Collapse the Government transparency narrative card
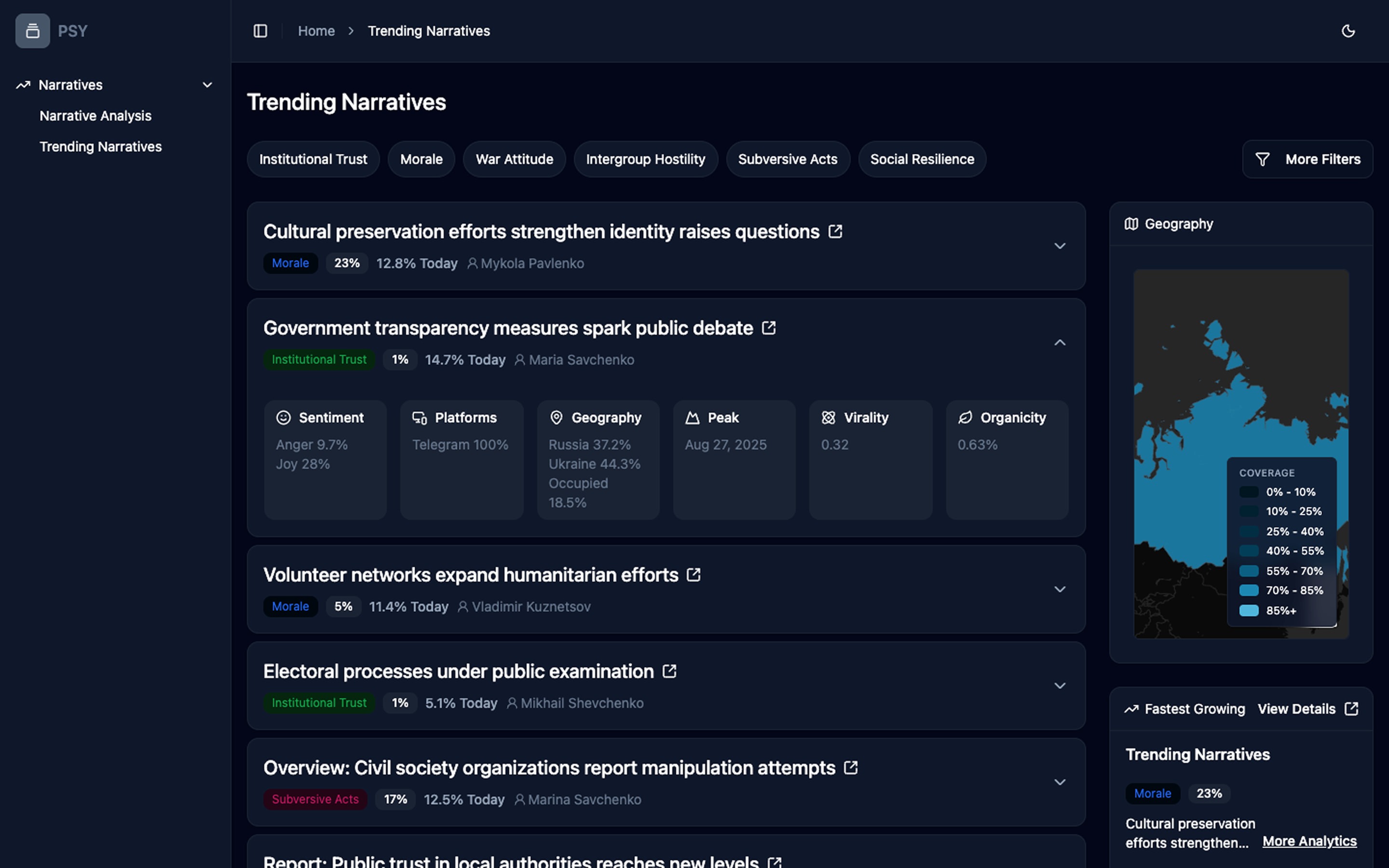Viewport: 1389px width, 868px height. click(x=1060, y=343)
